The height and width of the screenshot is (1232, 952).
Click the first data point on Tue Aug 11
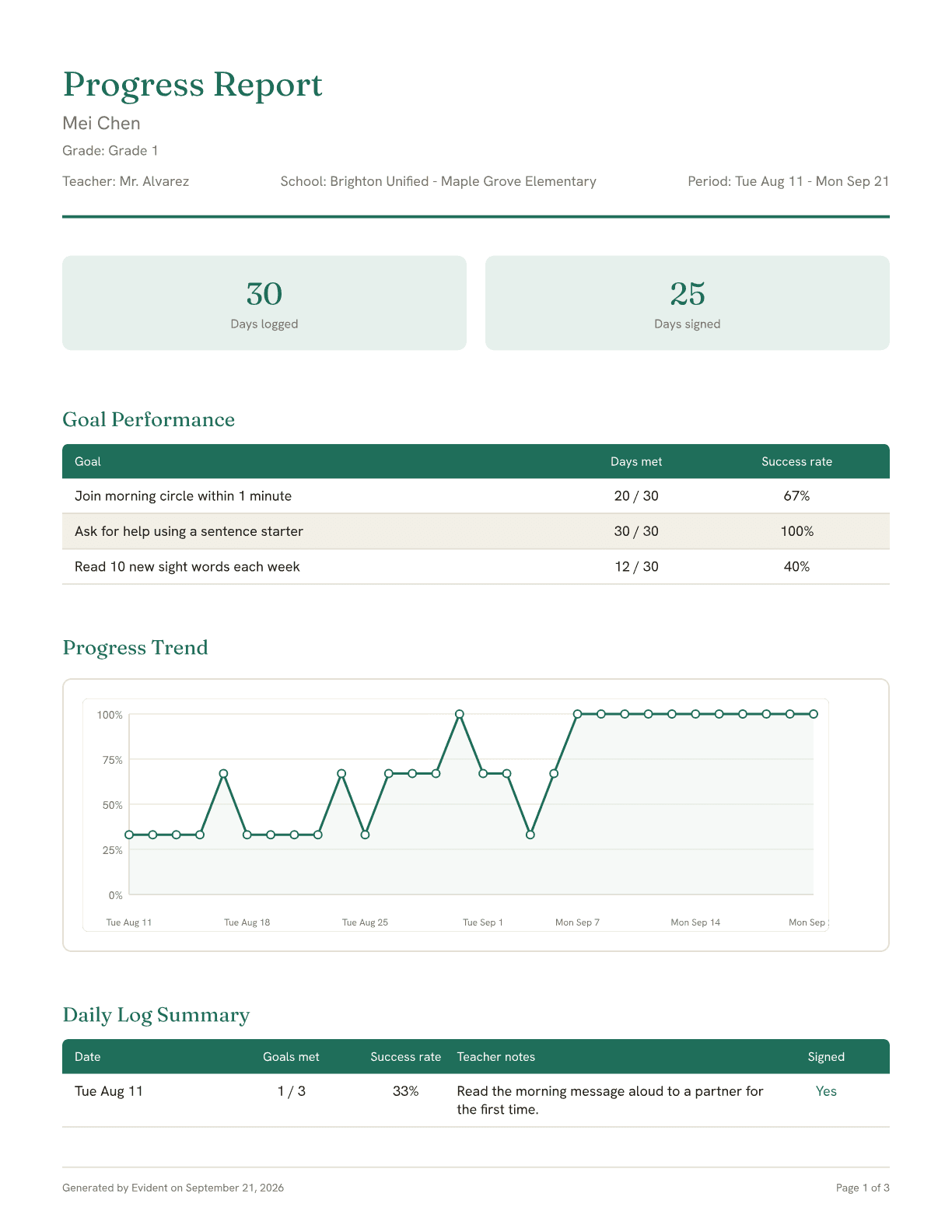pyautogui.click(x=129, y=835)
